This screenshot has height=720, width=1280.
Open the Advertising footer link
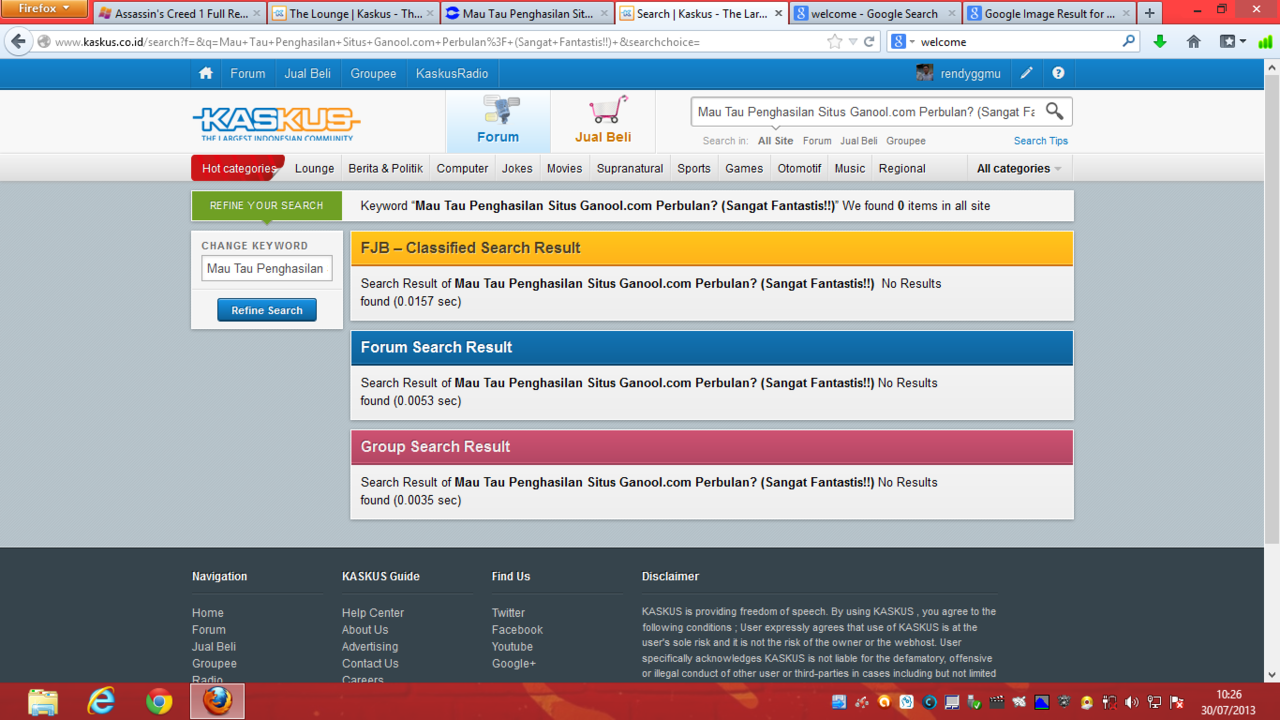tap(370, 647)
